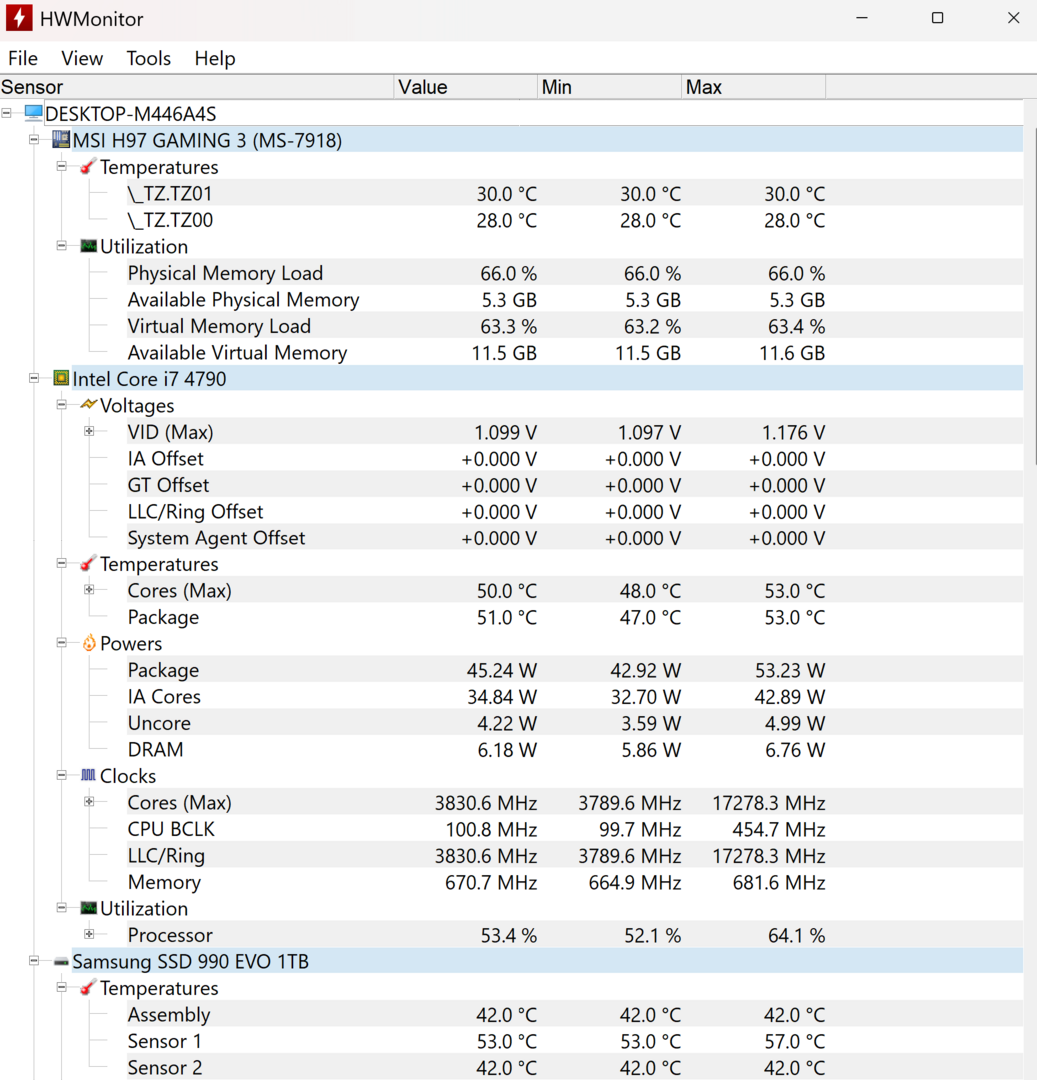Click the thermometer icon of CPU Temperatures
Screen dimensions: 1037x1080
click(88, 563)
